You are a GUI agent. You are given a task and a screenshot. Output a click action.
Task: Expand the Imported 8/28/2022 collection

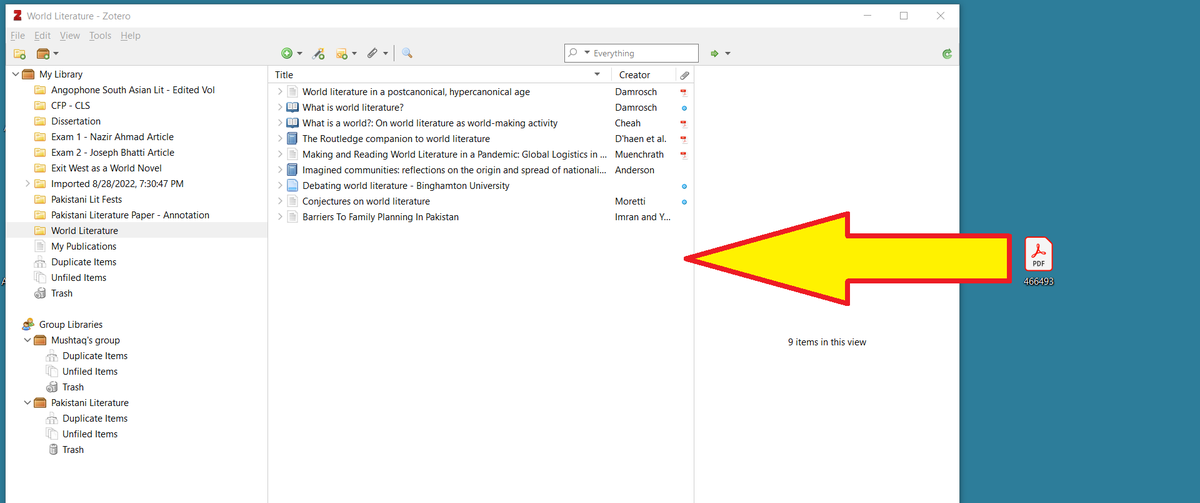tap(27, 184)
